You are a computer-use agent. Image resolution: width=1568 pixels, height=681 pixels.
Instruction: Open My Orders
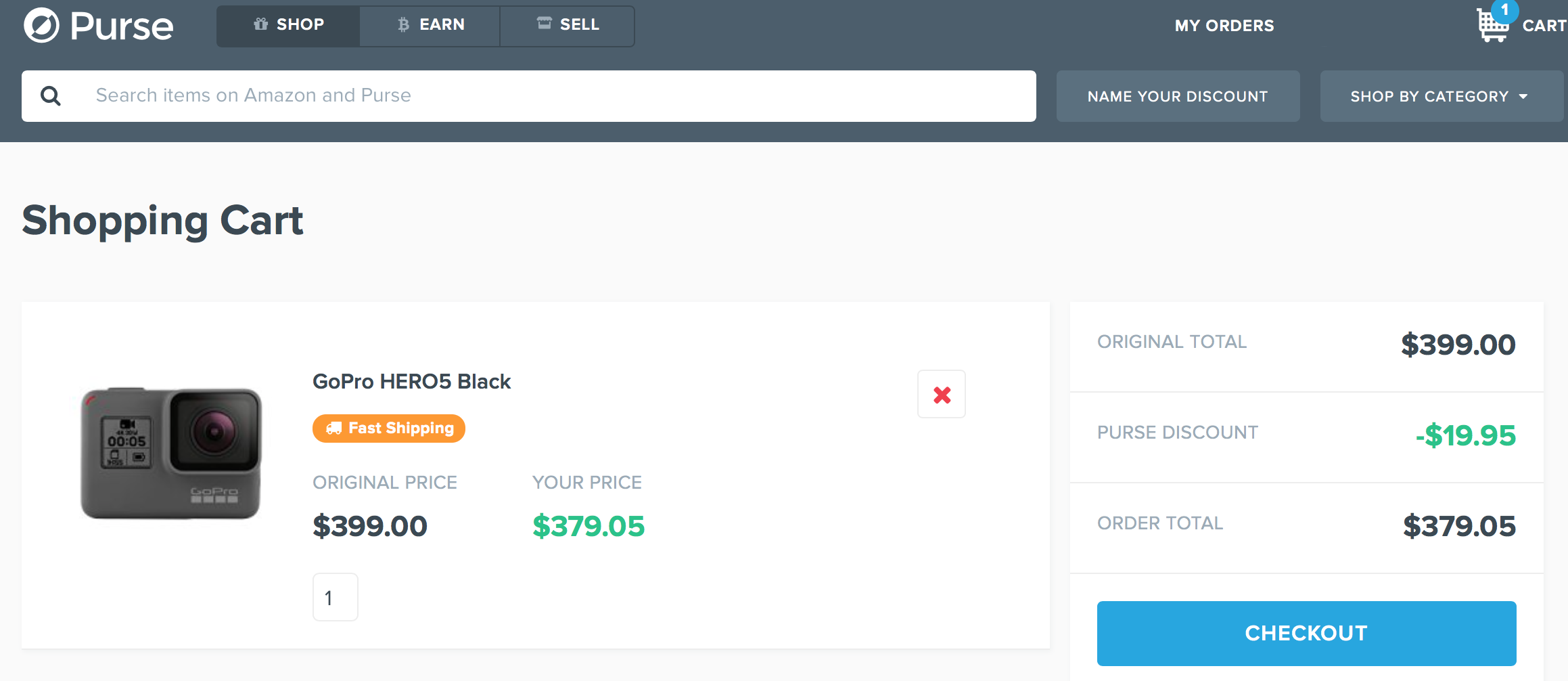1224,26
